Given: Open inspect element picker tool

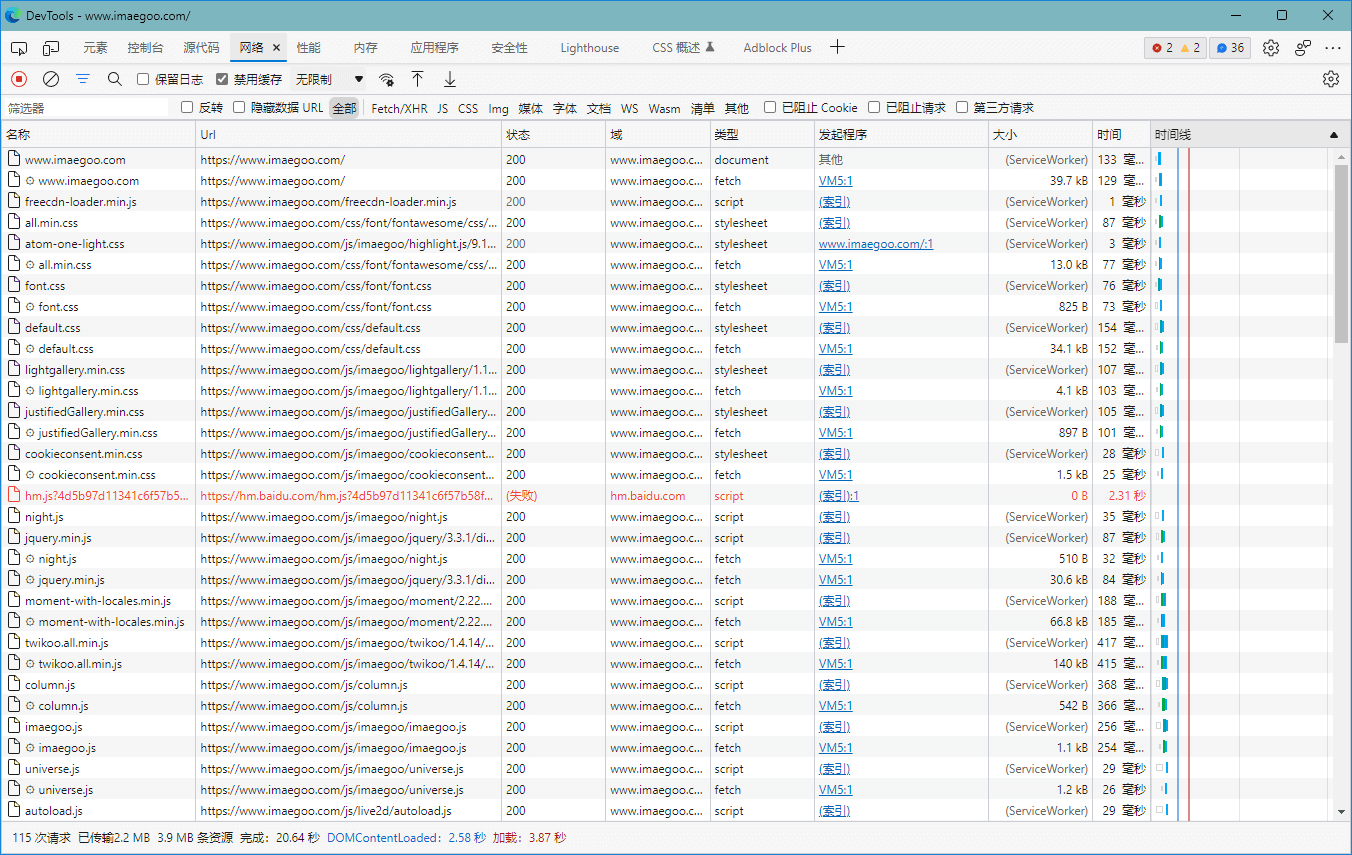Looking at the screenshot, I should click(x=19, y=48).
